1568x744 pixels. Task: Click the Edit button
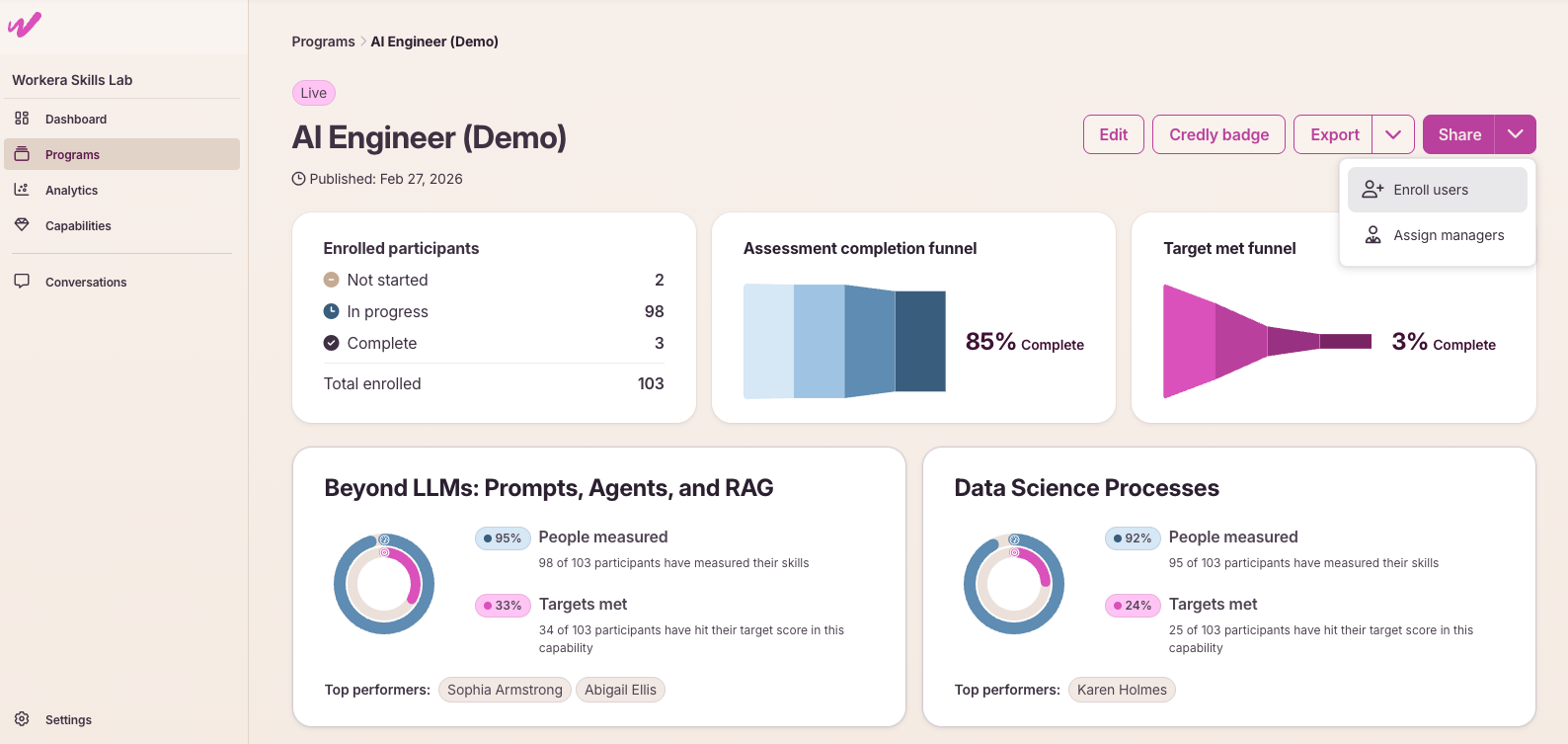pos(1114,134)
